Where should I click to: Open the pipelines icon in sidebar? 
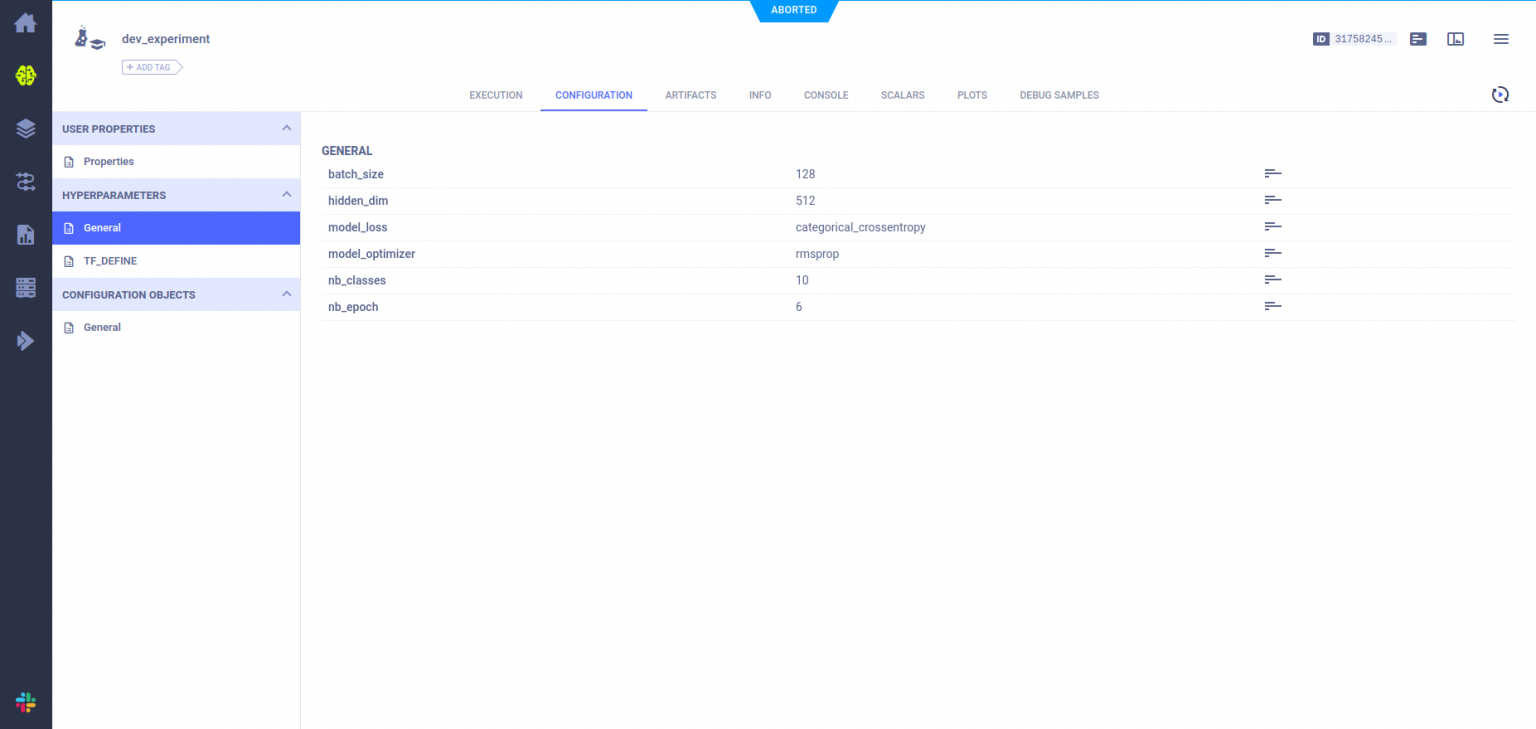tap(25, 181)
